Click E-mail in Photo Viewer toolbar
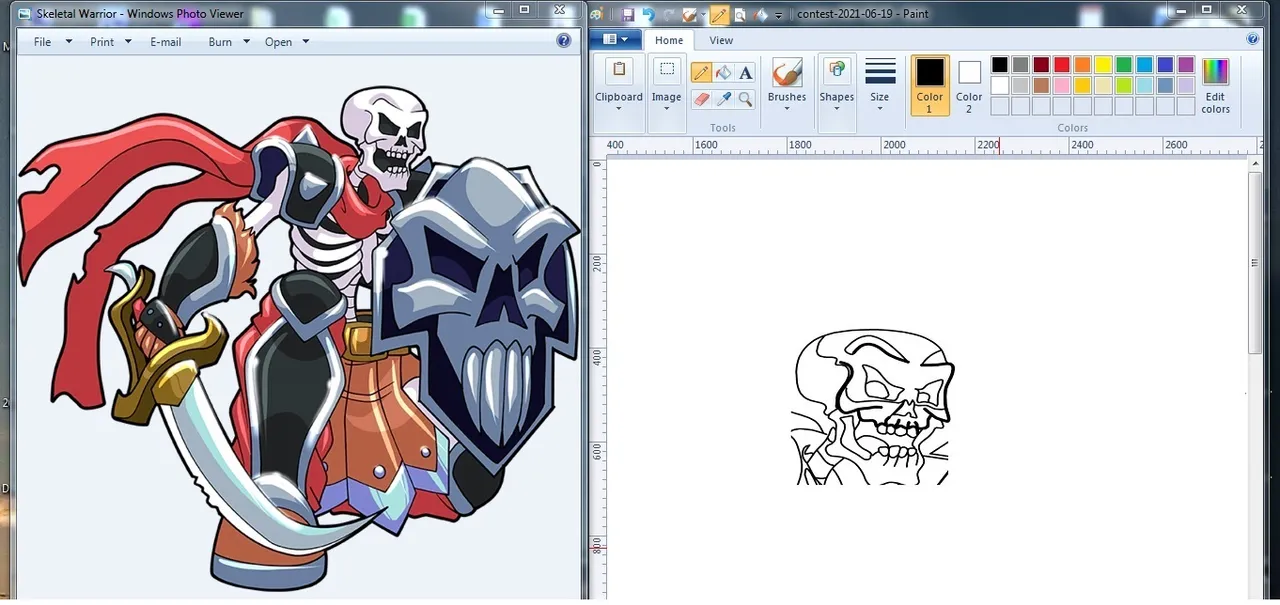Screen dimensions: 1280x605 [x=166, y=42]
